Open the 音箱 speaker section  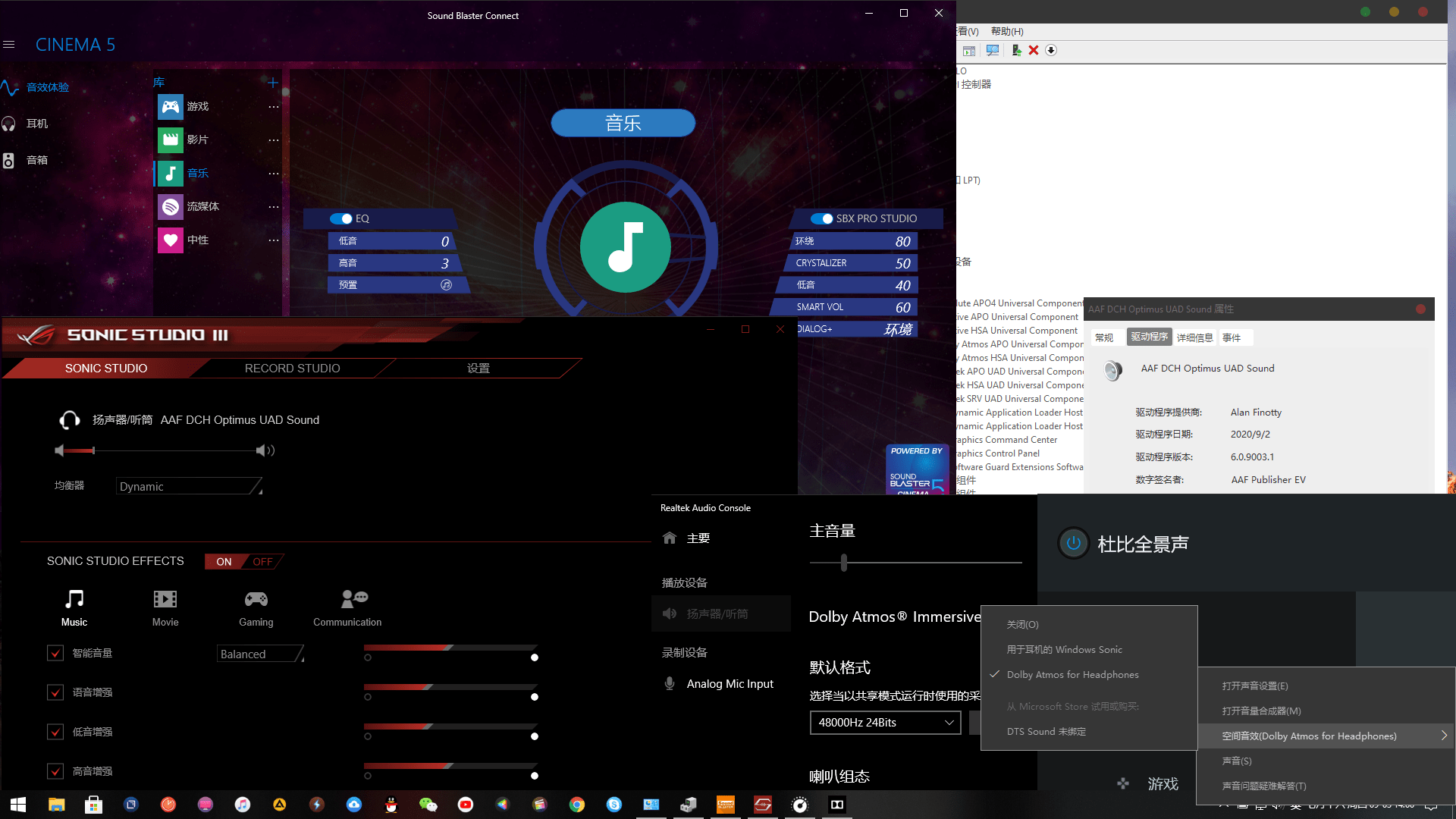point(26,160)
